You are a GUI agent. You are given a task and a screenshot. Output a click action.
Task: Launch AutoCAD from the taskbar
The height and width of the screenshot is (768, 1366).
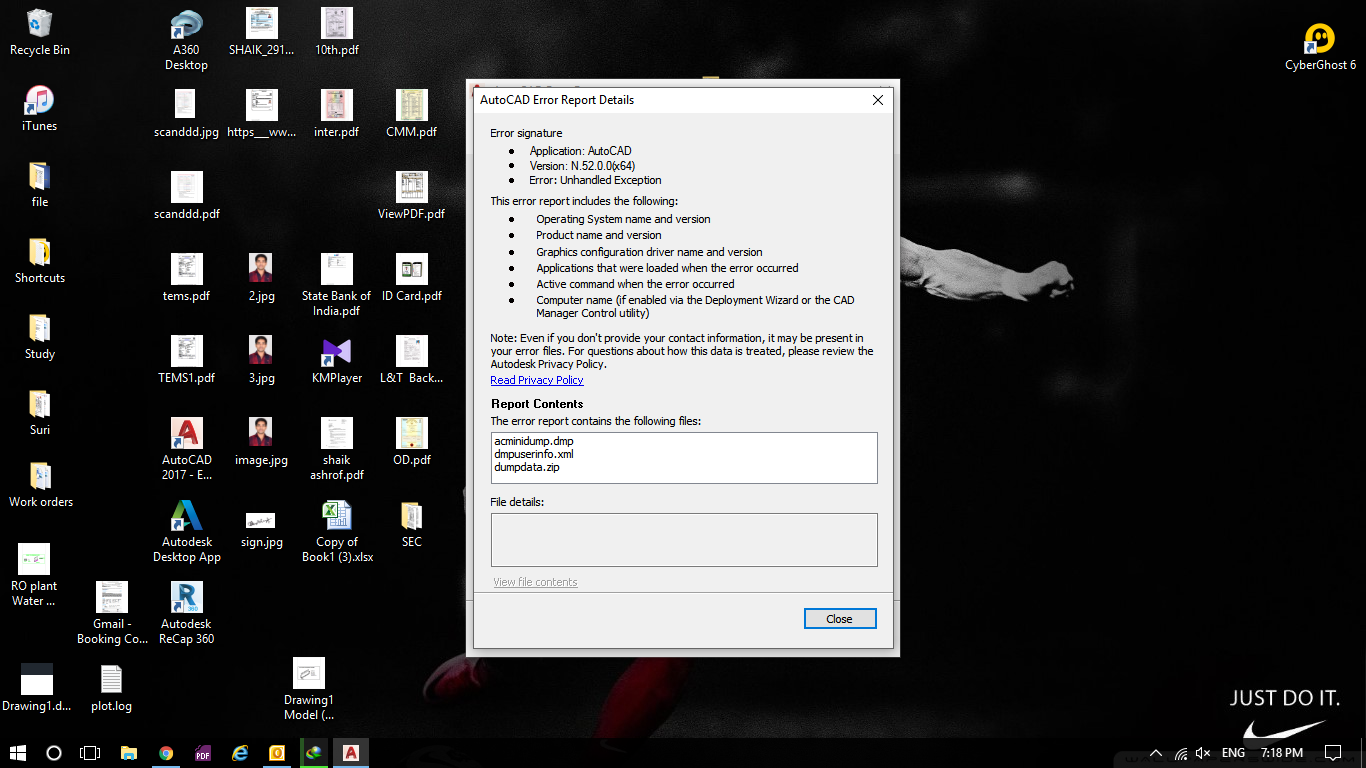tap(350, 753)
